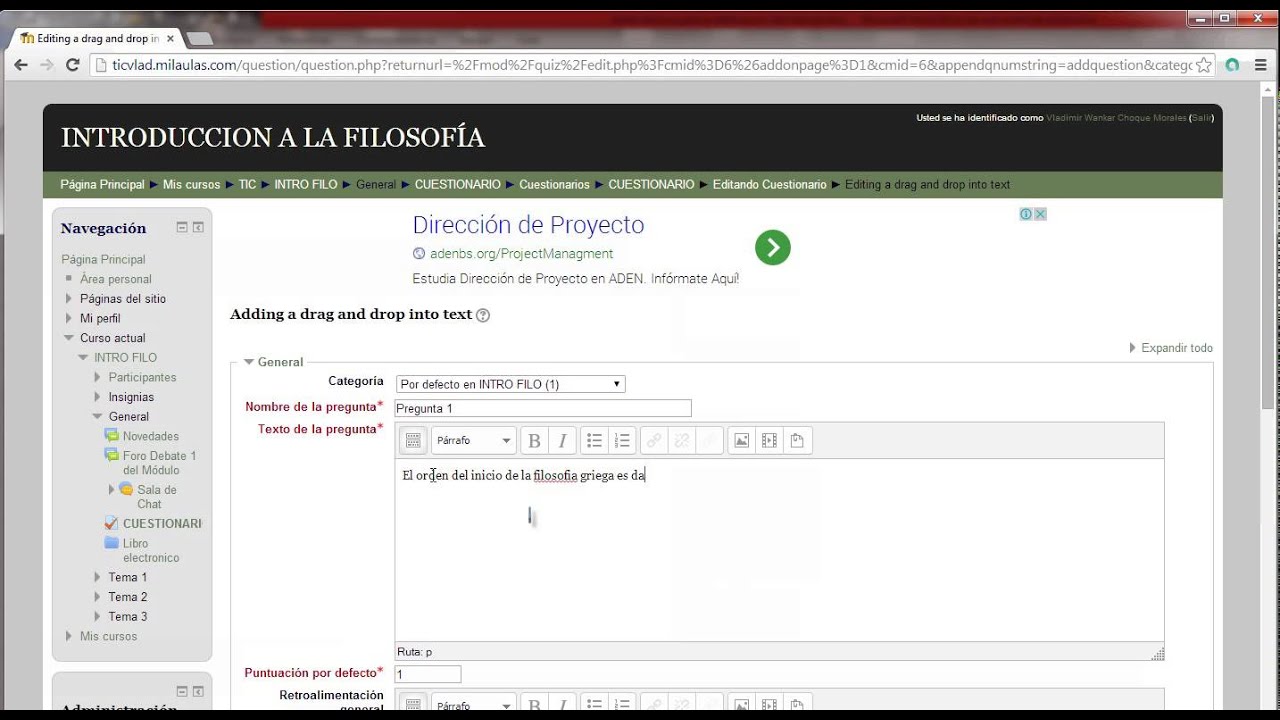
Task: Insert unordered bullet list in question editor
Action: (594, 440)
